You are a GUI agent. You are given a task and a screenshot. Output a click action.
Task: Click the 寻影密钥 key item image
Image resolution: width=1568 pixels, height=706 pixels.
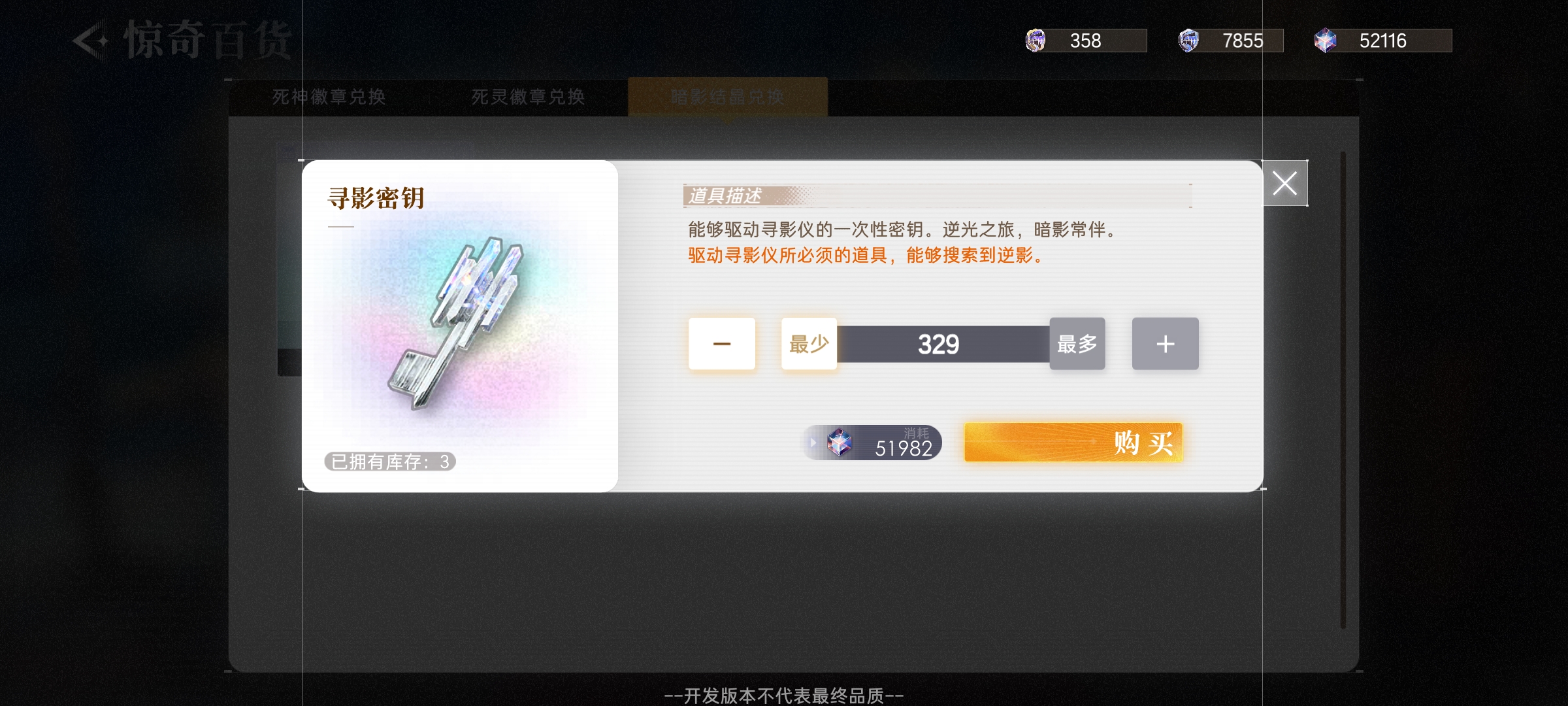456,324
